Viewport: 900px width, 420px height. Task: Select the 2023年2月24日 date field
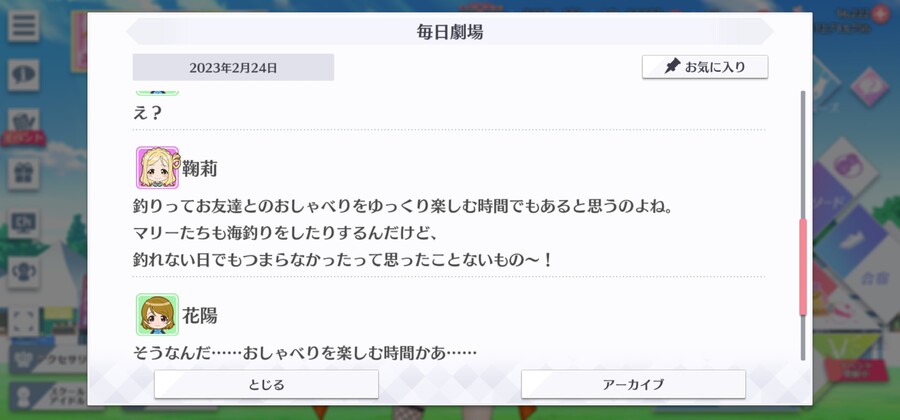pos(233,68)
